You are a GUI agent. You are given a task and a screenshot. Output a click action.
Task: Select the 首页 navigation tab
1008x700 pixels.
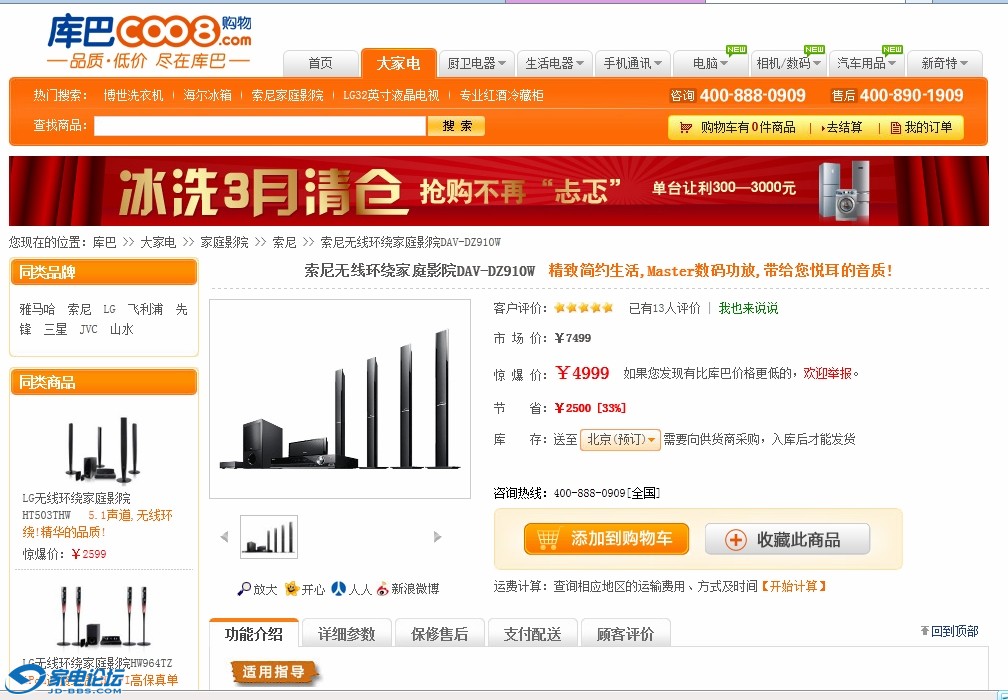click(x=320, y=63)
